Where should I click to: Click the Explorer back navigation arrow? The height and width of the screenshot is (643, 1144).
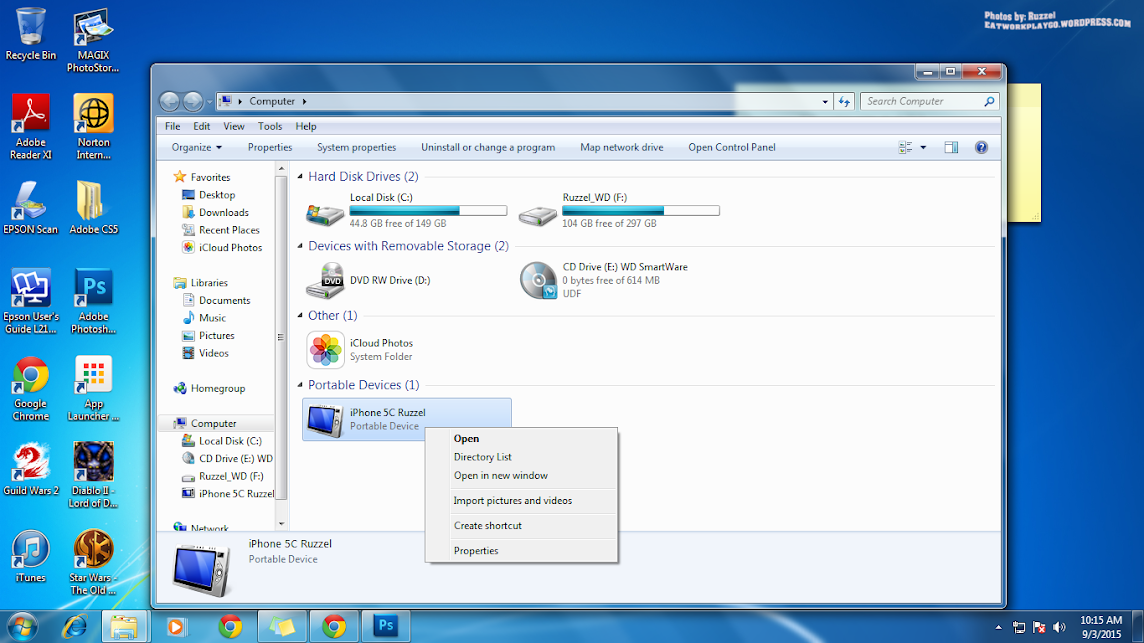coord(169,101)
